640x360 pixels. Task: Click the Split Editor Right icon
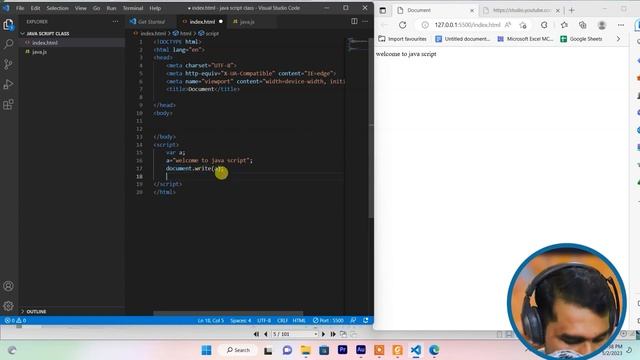[354, 21]
